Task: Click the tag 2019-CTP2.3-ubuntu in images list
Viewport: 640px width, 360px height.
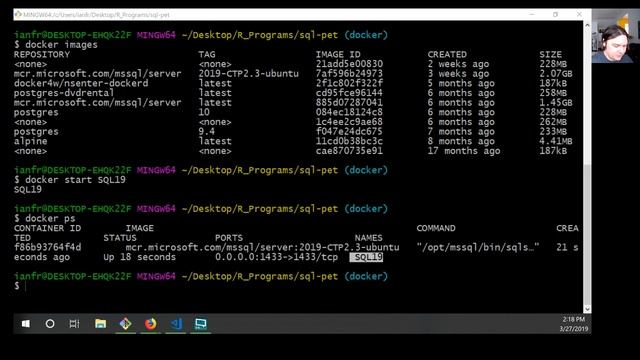Action: tap(249, 74)
